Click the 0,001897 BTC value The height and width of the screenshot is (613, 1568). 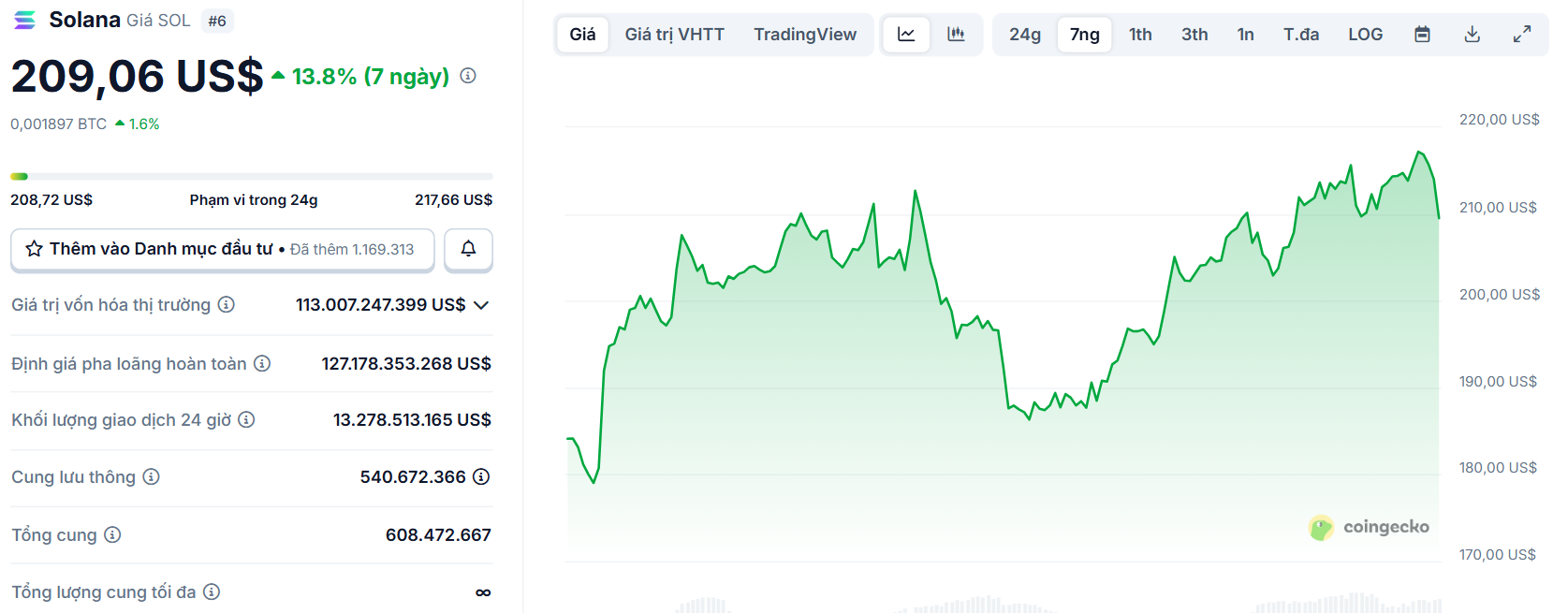coord(58,124)
